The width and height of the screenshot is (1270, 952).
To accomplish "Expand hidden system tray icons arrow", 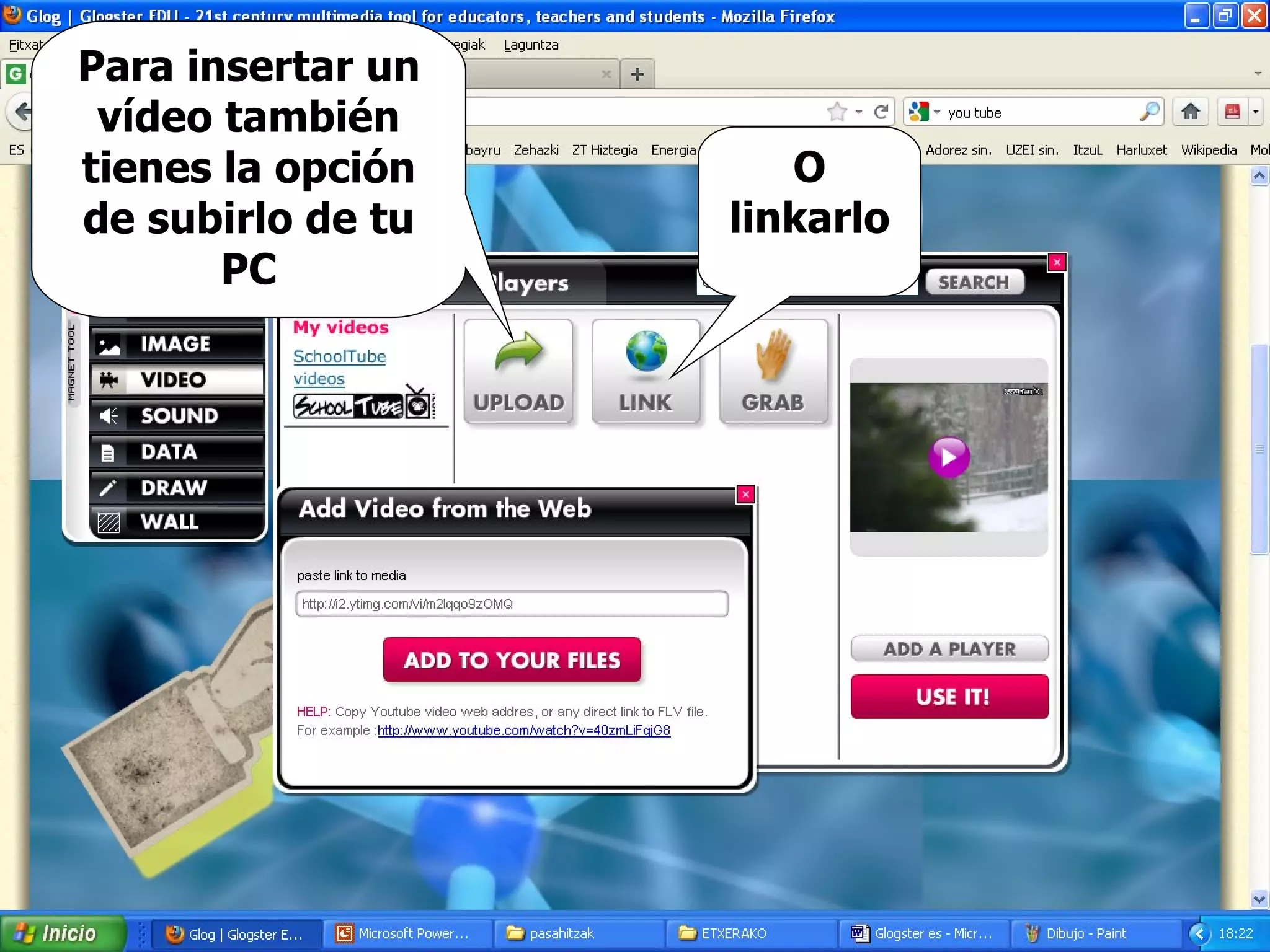I will pos(1199,933).
